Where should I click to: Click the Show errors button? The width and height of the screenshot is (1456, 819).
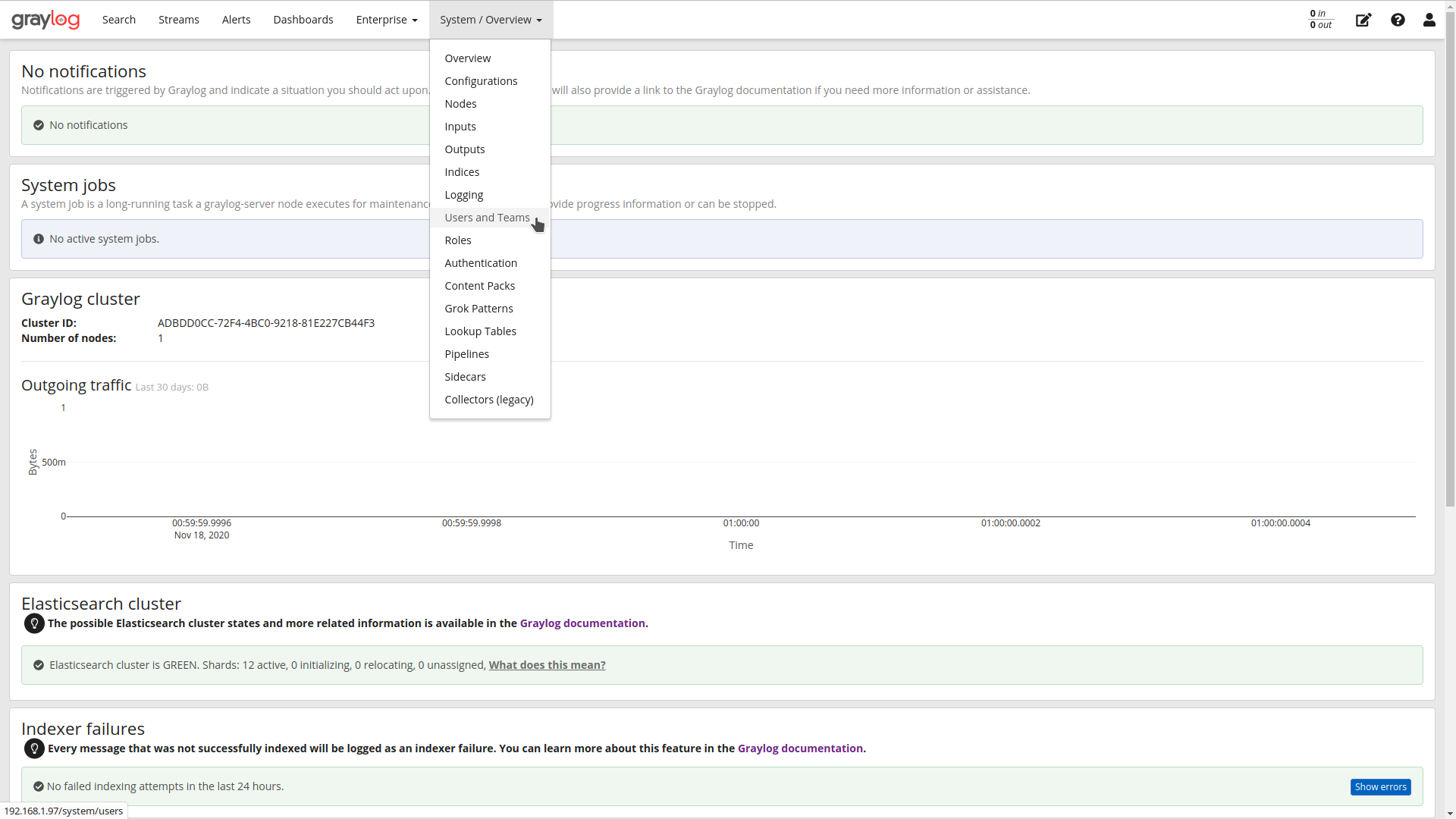(1380, 786)
